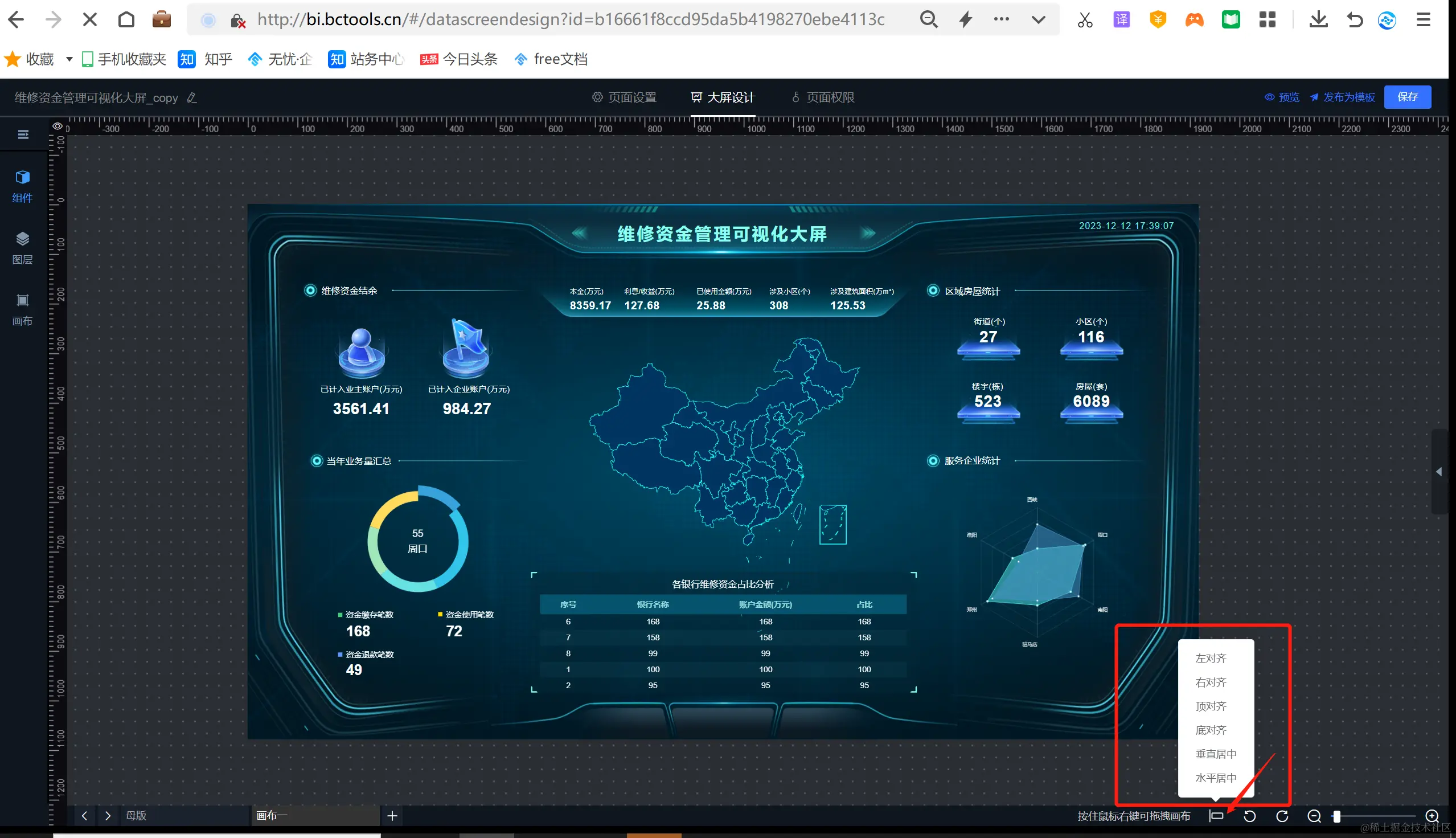Click the 预览 preview link
The image size is (1456, 838).
[1282, 97]
